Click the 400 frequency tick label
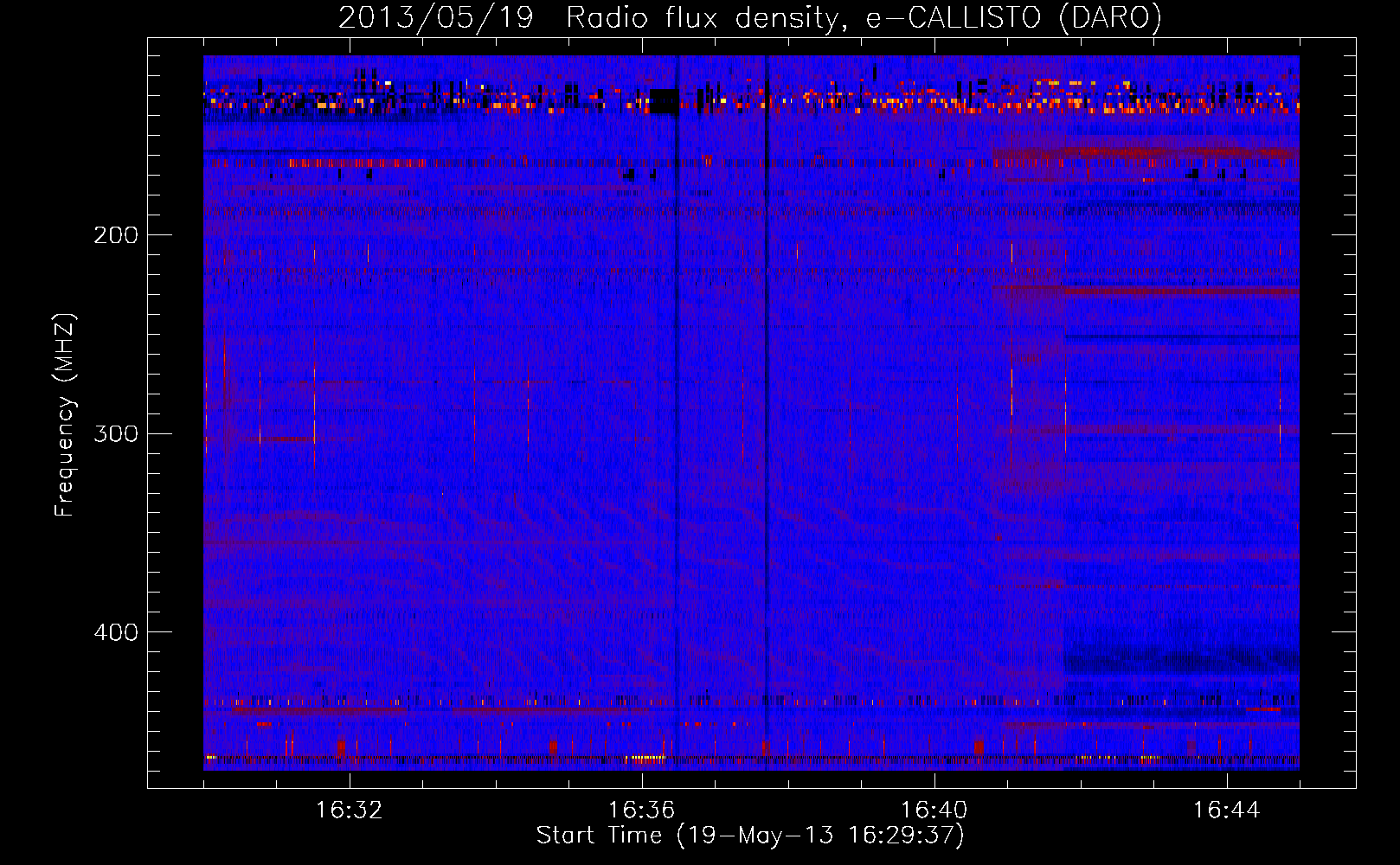This screenshot has height=865, width=1400. (x=116, y=632)
